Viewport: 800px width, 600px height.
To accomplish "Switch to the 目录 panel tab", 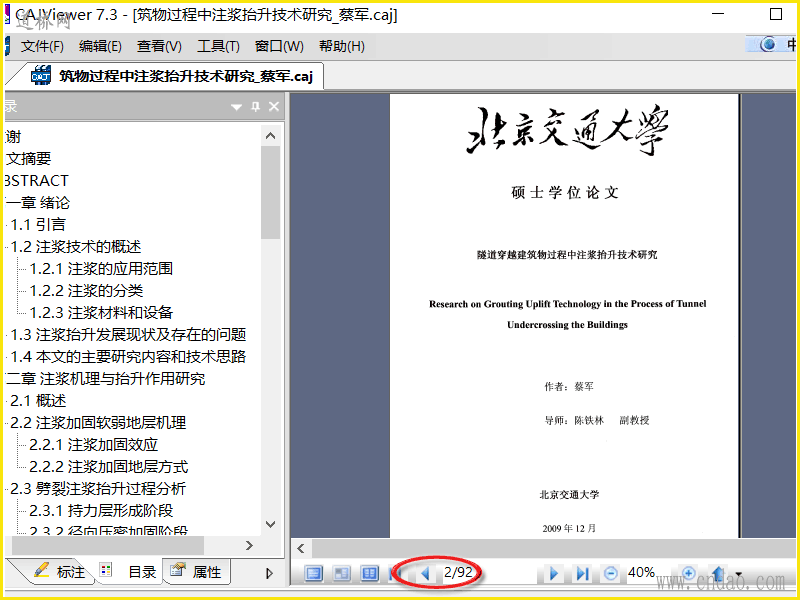I will pyautogui.click(x=130, y=572).
